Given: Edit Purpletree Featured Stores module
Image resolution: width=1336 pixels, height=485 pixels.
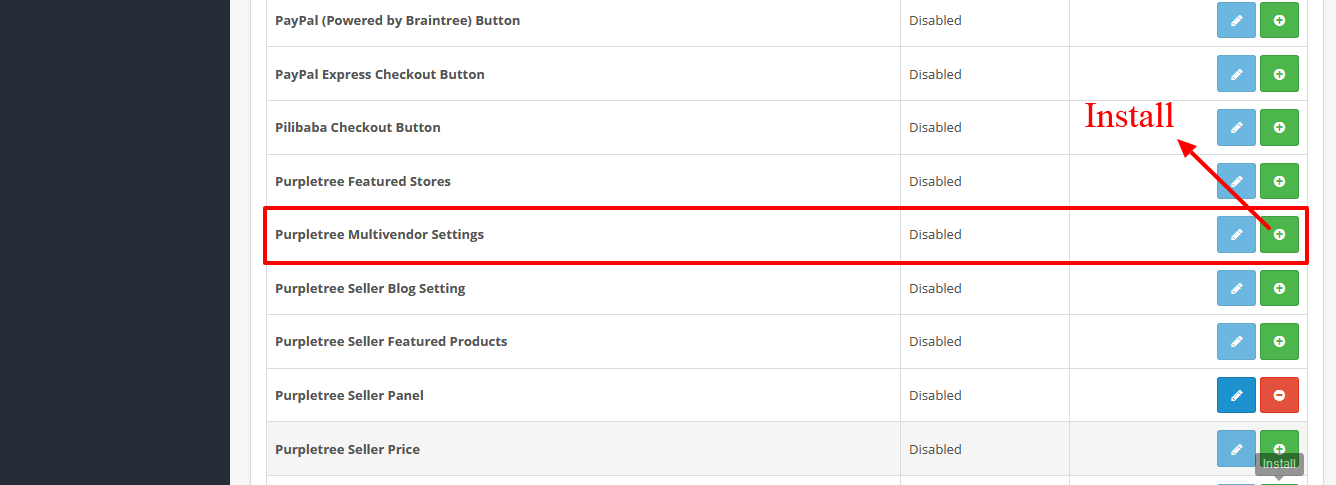Looking at the screenshot, I should tap(1236, 181).
